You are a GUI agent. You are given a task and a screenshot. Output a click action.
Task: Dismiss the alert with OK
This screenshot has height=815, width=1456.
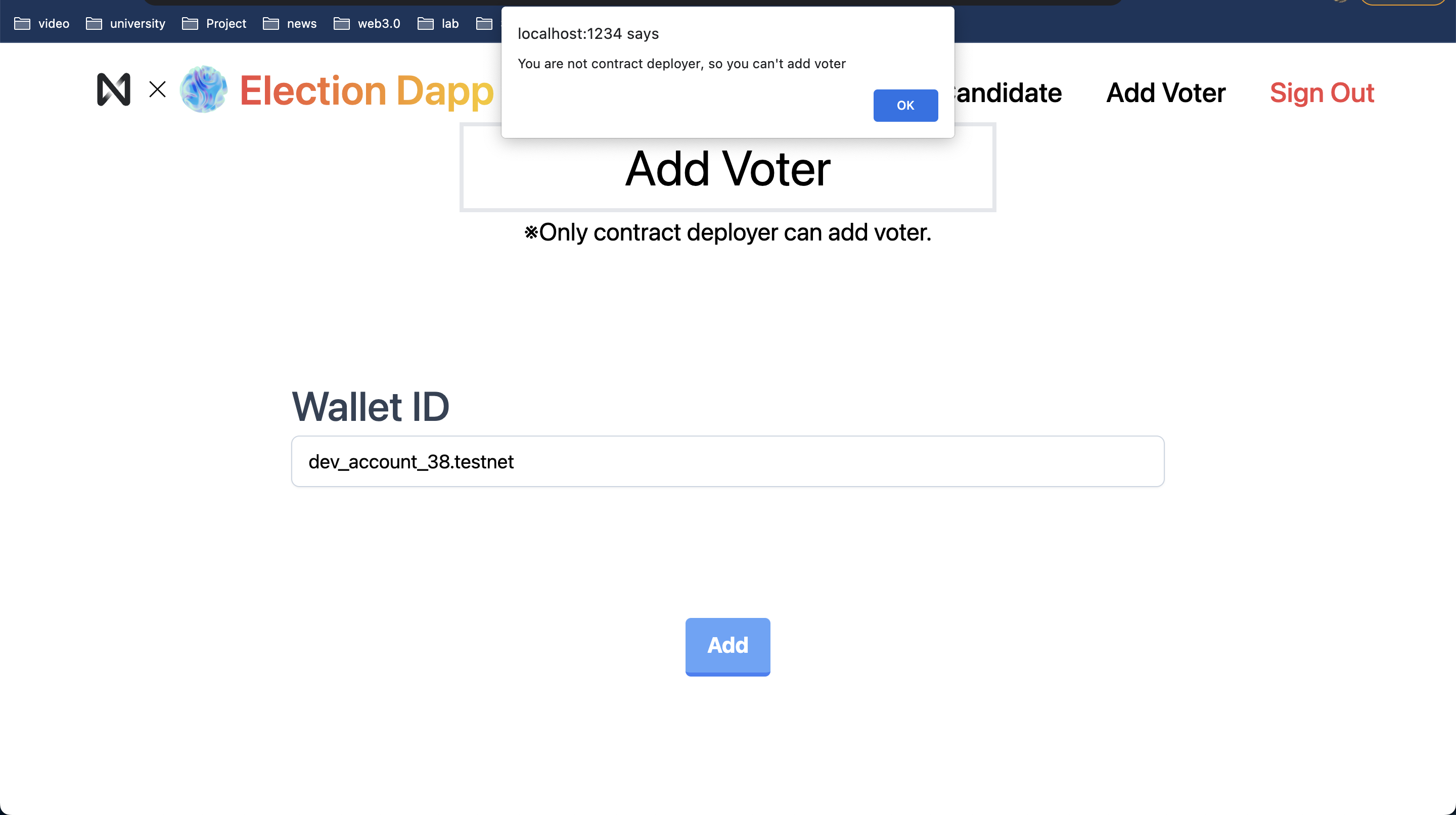pos(905,105)
